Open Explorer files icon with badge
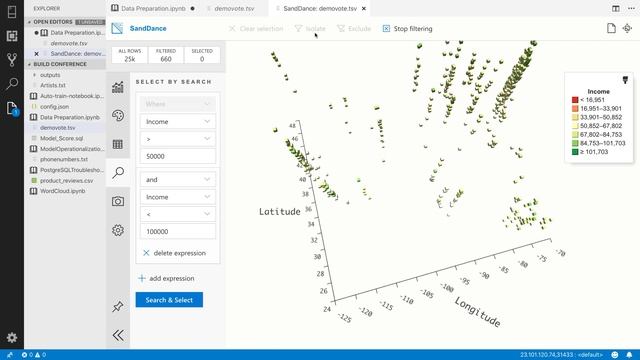 12,108
